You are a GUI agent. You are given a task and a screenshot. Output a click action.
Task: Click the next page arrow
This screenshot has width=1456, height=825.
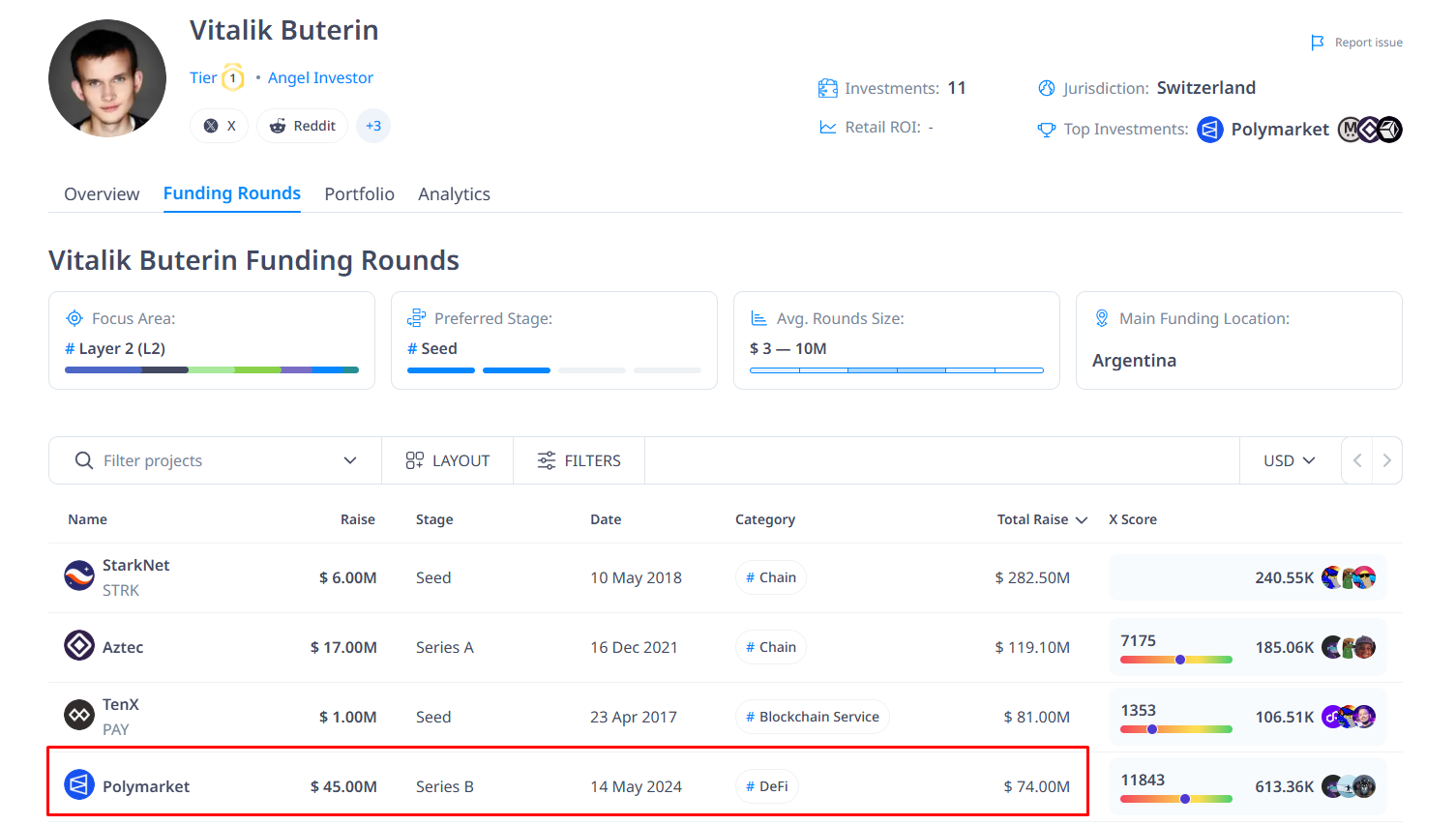pyautogui.click(x=1387, y=460)
